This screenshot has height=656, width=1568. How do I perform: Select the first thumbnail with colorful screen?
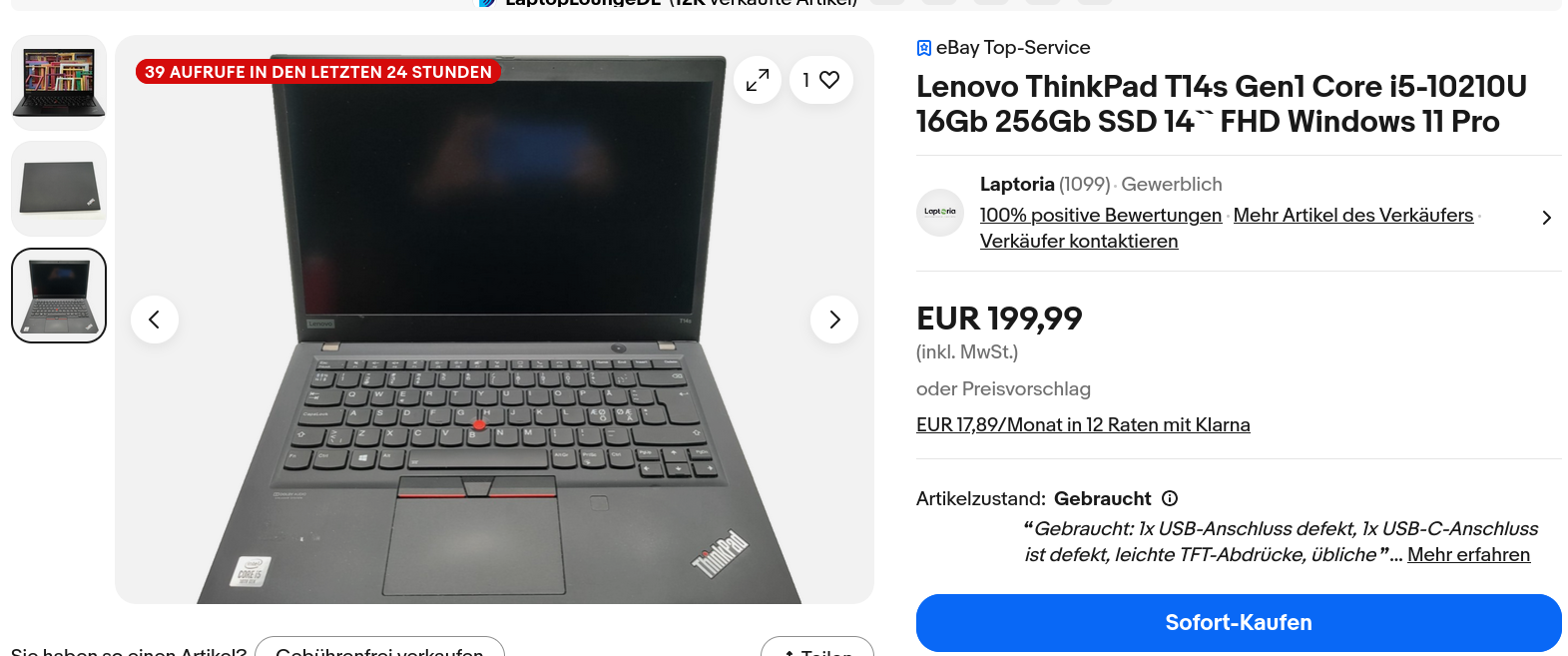pyautogui.click(x=59, y=83)
